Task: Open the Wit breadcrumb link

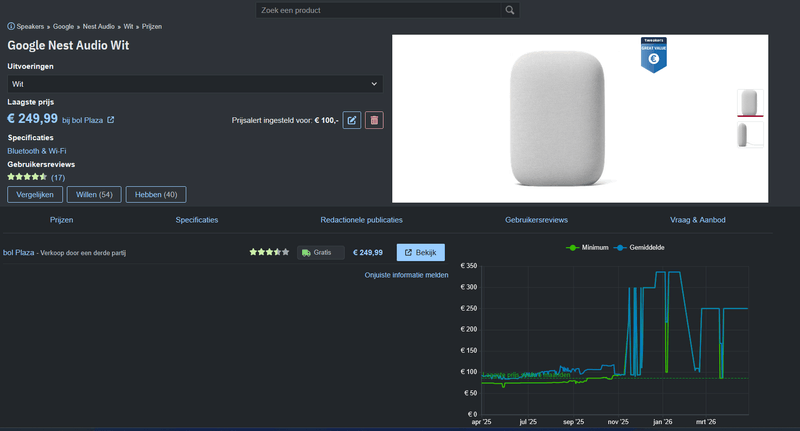Action: [x=128, y=27]
